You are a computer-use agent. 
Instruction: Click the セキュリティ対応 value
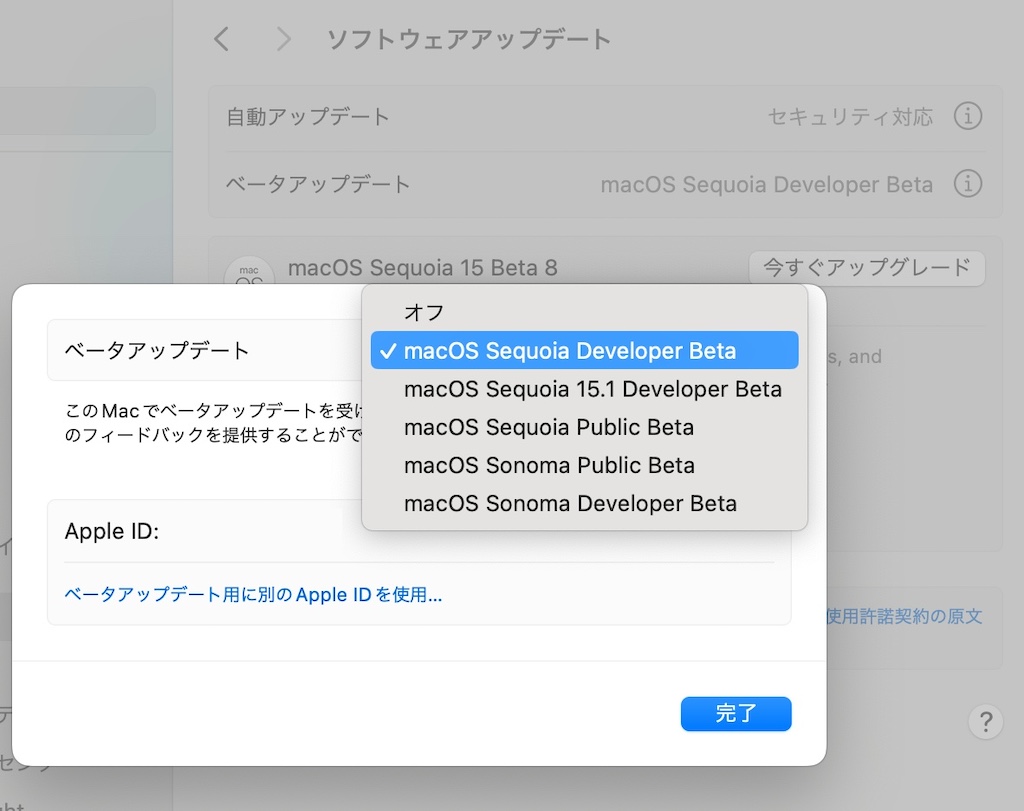[x=850, y=116]
